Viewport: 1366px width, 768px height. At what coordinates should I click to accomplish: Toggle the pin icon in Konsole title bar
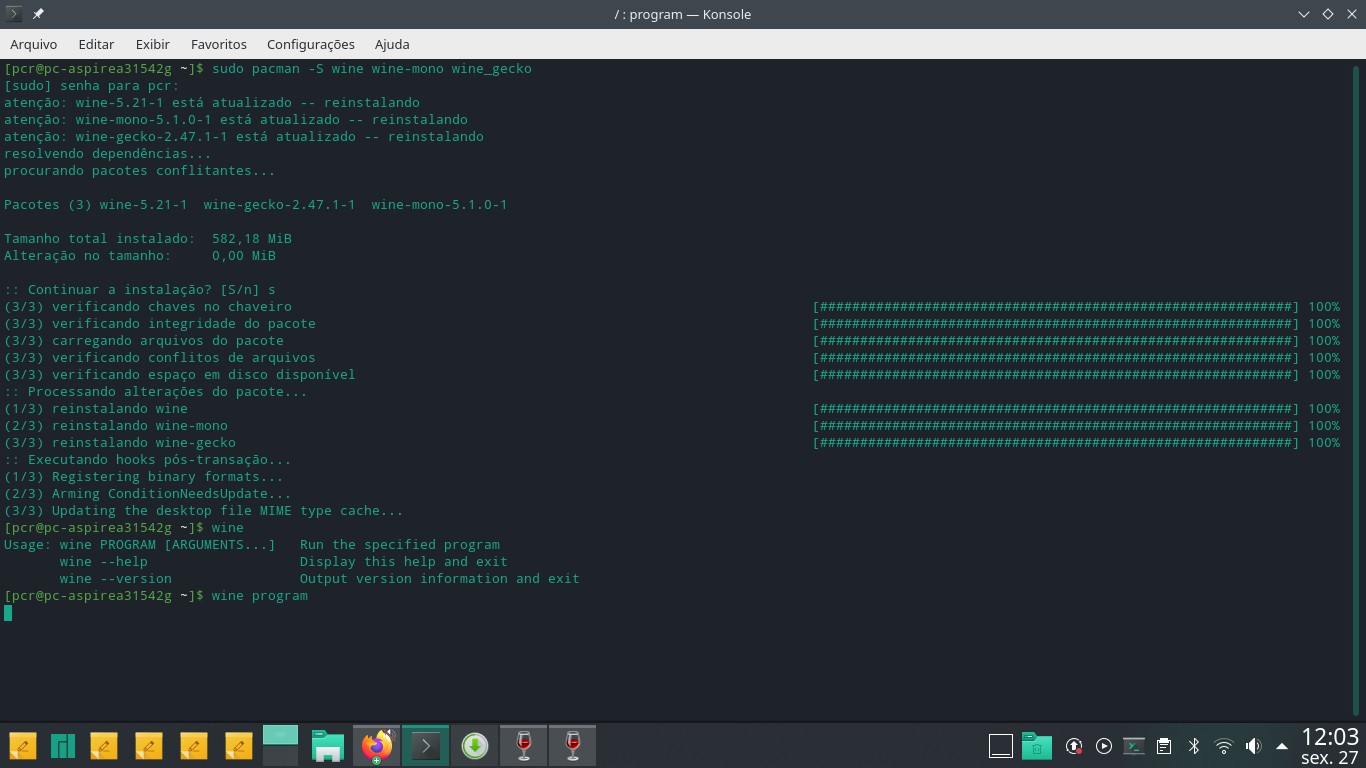pyautogui.click(x=38, y=14)
